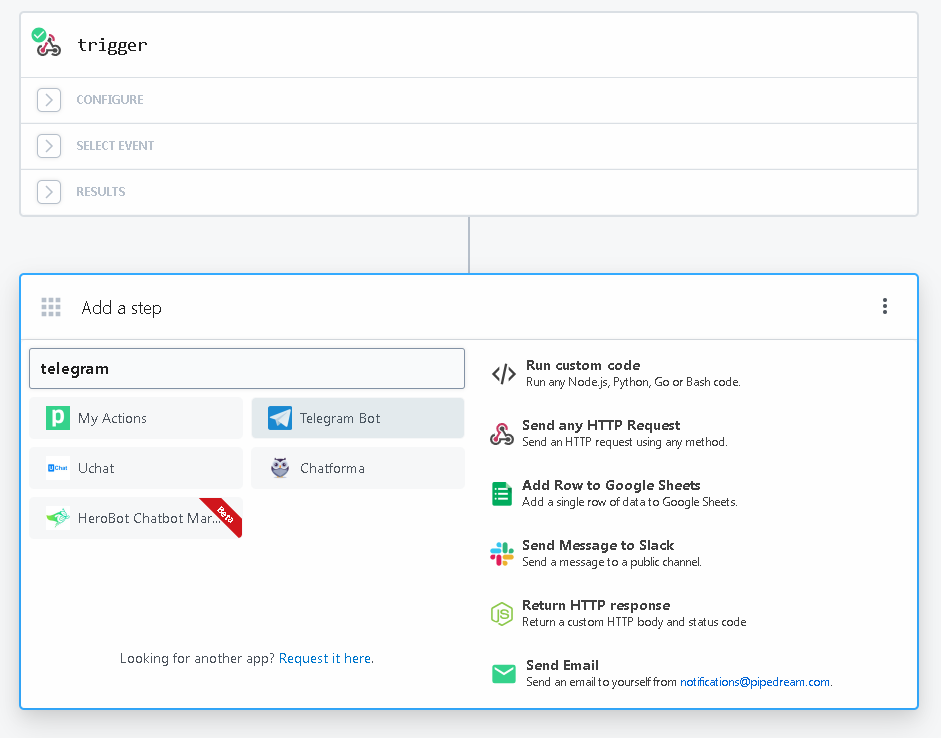Select the HeroBot Chatbot Marketing tile
The image size is (941, 738).
pyautogui.click(x=136, y=518)
